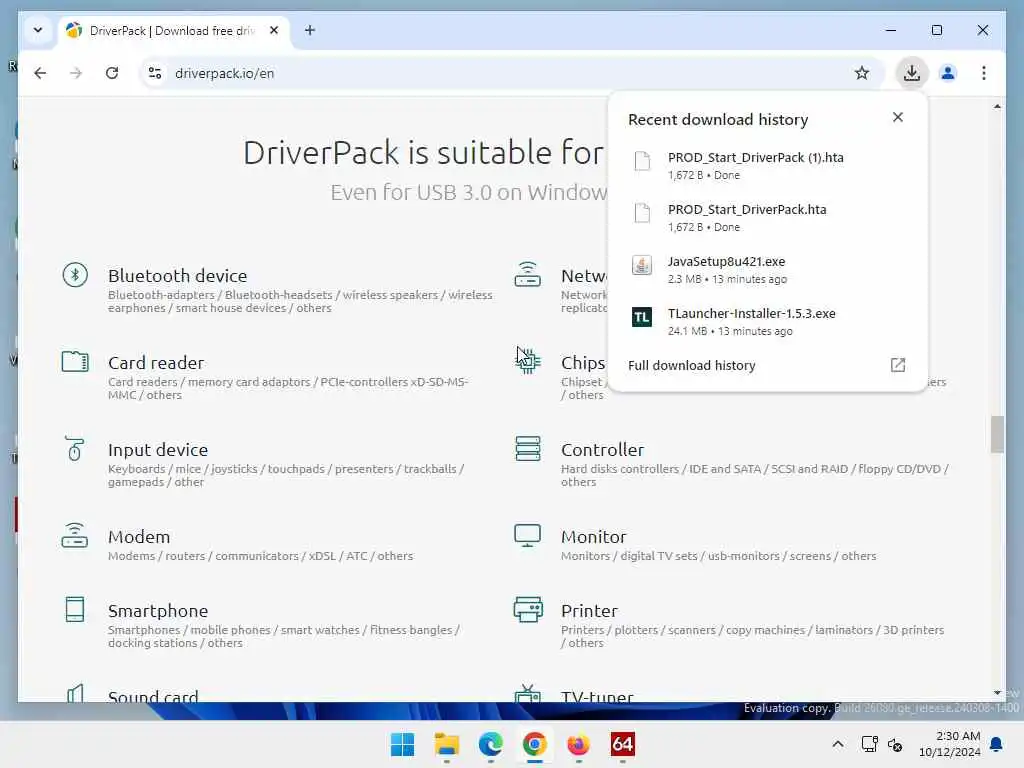Screen dimensions: 1024x768
Task: Click the scrollbar up arrow
Action: tap(997, 106)
